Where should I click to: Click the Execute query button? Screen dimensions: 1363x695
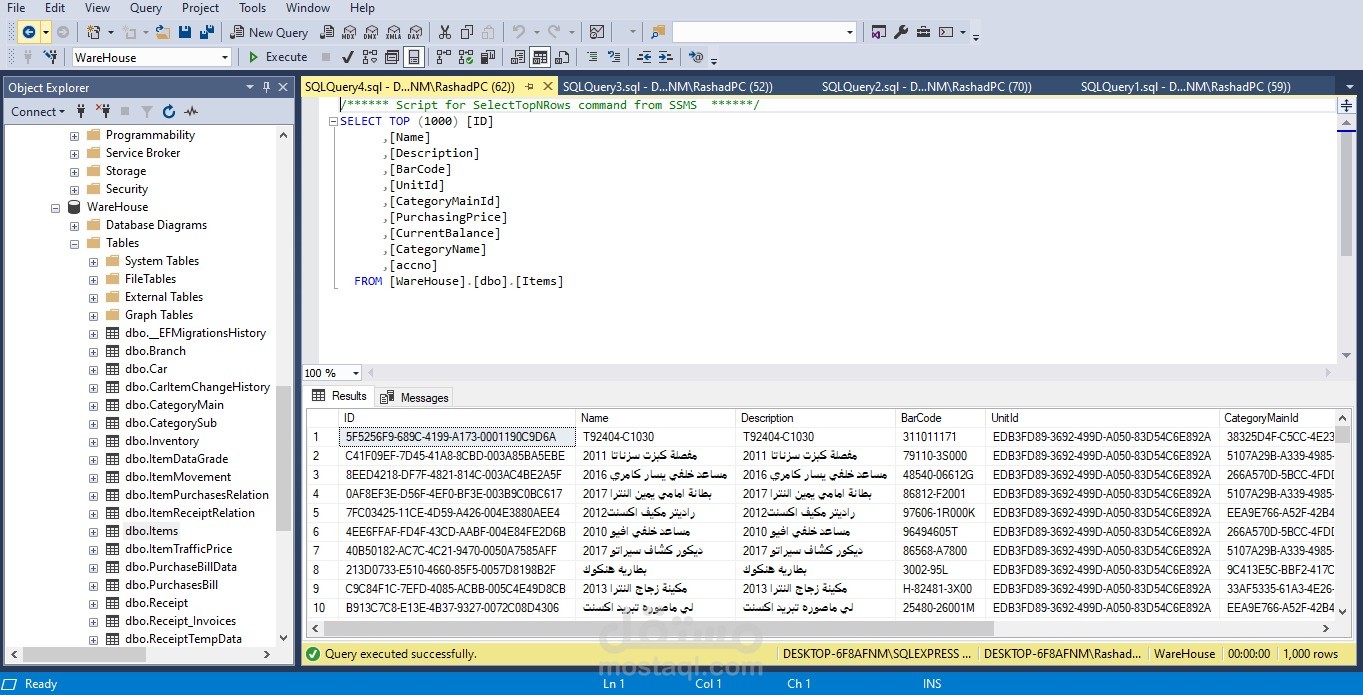[277, 57]
